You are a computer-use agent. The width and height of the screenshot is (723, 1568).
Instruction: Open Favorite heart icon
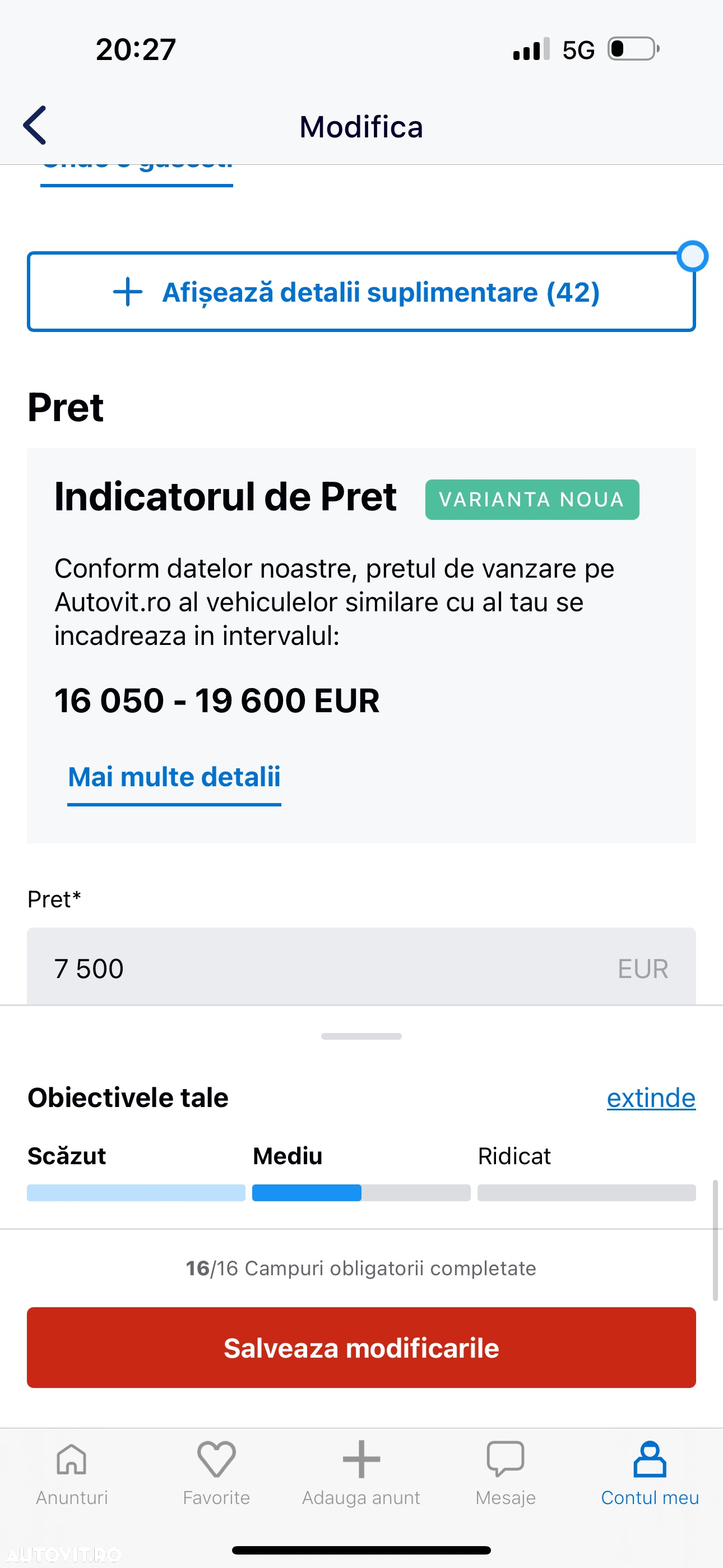(216, 1460)
